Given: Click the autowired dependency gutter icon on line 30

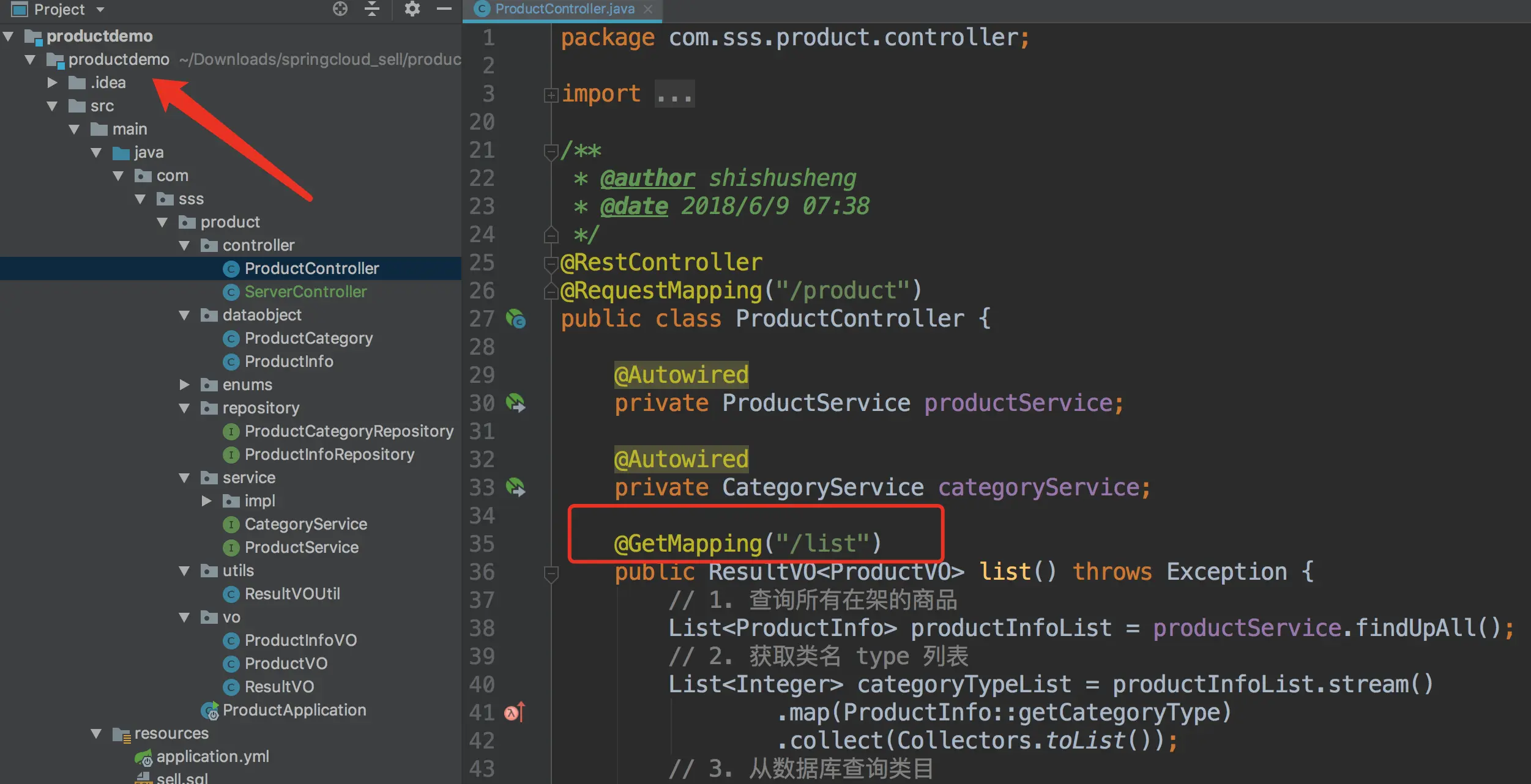Looking at the screenshot, I should pyautogui.click(x=515, y=403).
